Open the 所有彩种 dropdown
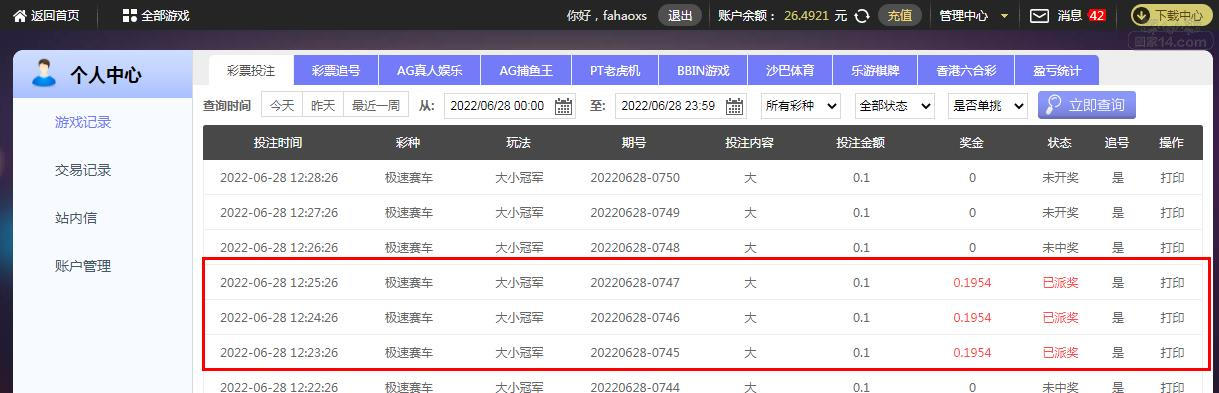The image size is (1219, 393). point(801,106)
